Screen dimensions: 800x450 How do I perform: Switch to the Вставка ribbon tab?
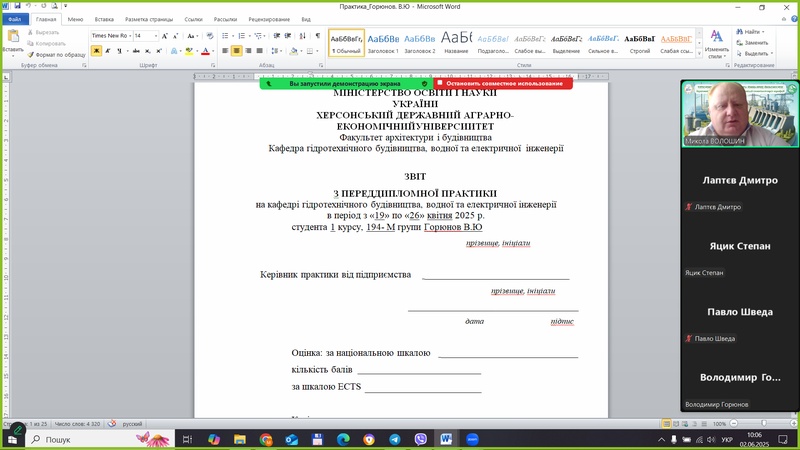pos(104,19)
